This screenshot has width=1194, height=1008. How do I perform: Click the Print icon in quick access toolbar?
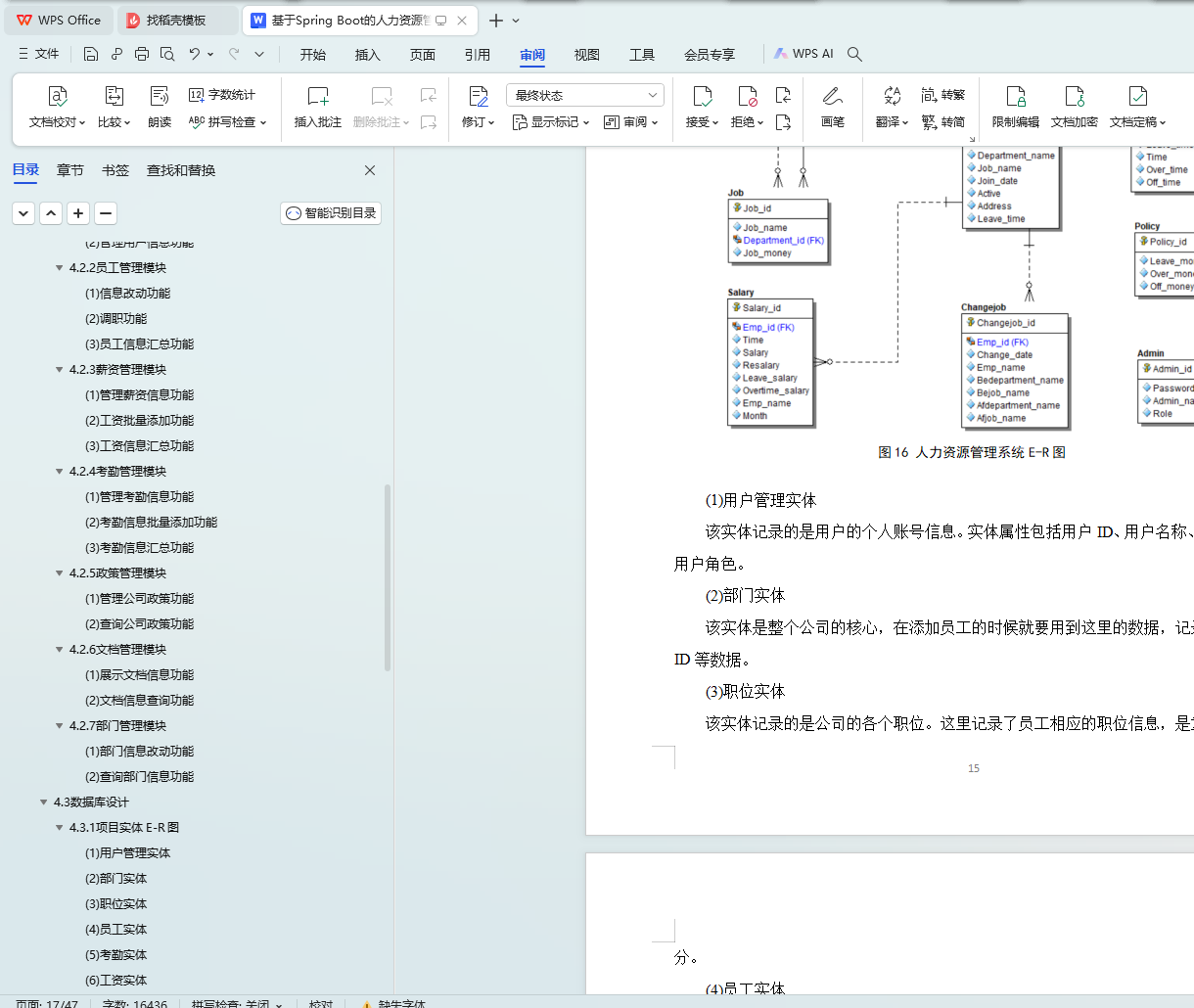pyautogui.click(x=142, y=54)
